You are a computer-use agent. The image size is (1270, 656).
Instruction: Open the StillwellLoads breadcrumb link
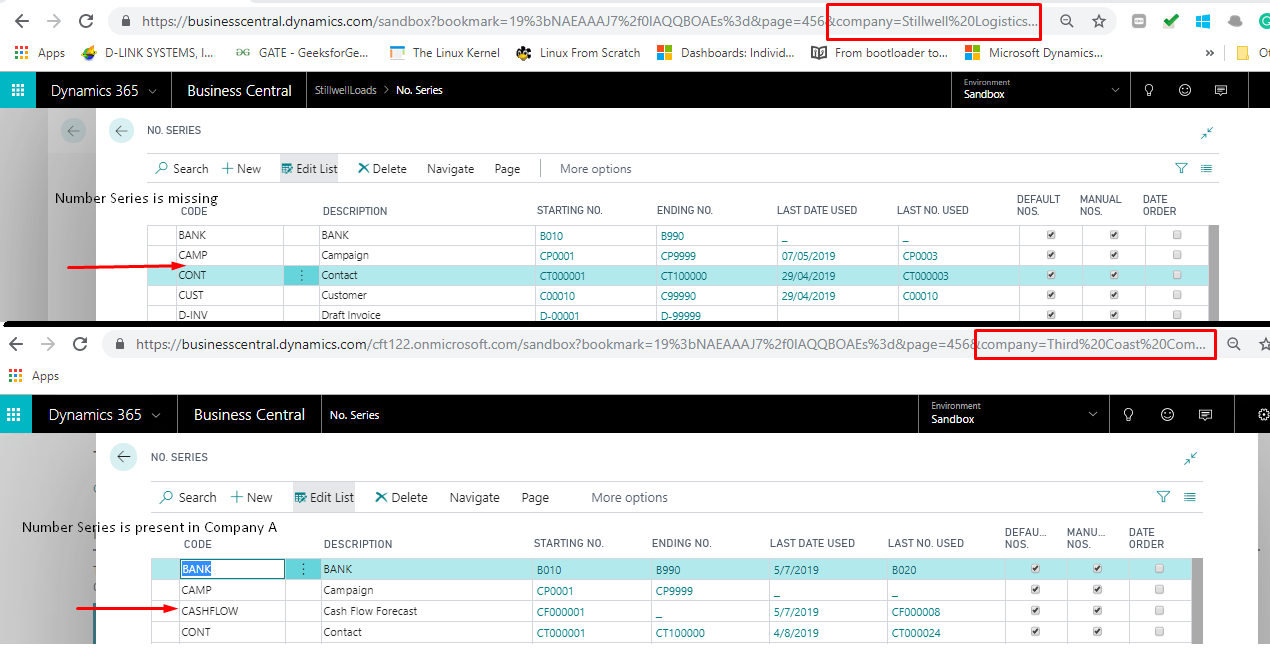345,90
